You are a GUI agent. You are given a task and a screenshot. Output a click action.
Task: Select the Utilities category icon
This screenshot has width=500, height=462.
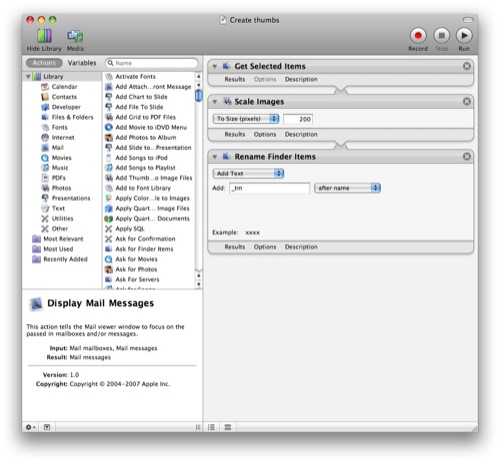(x=45, y=219)
